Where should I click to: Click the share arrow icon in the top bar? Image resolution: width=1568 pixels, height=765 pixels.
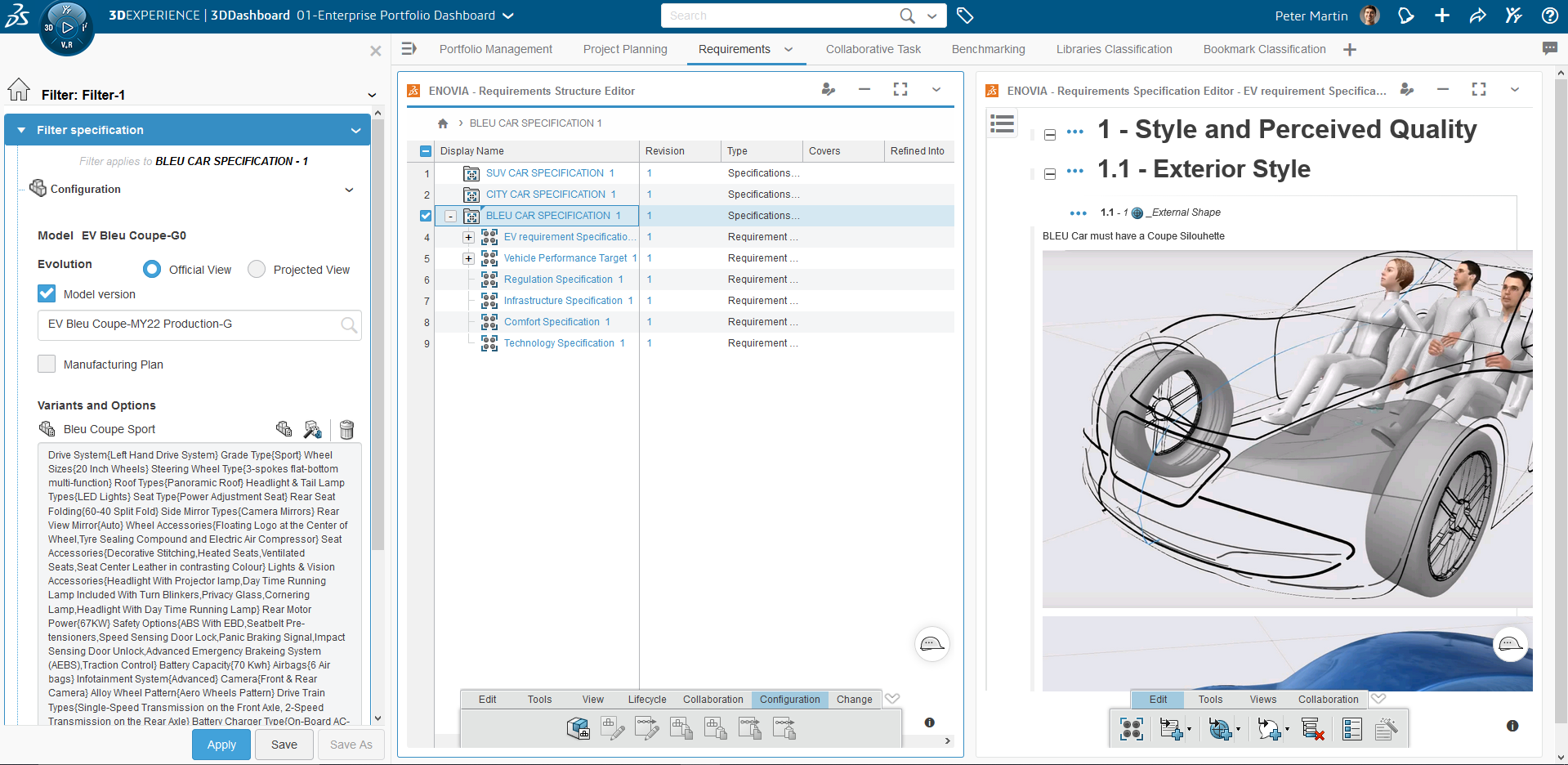[x=1477, y=16]
